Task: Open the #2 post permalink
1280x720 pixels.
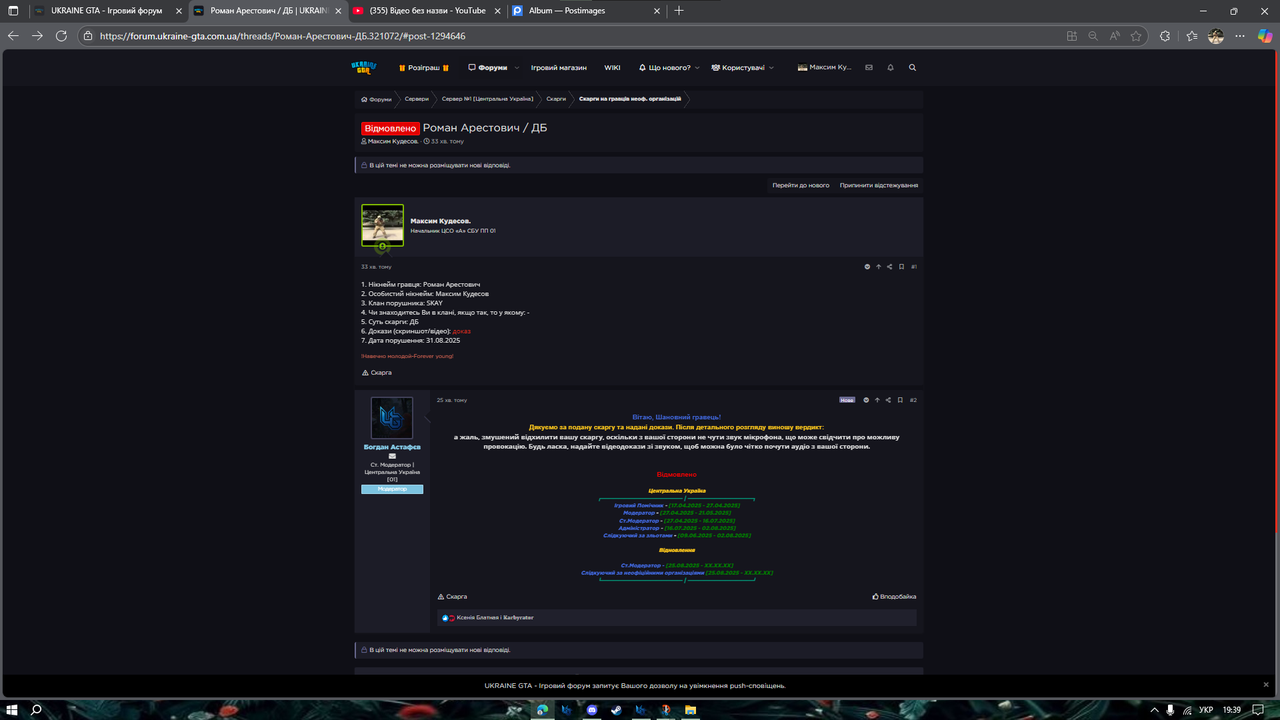Action: click(913, 400)
